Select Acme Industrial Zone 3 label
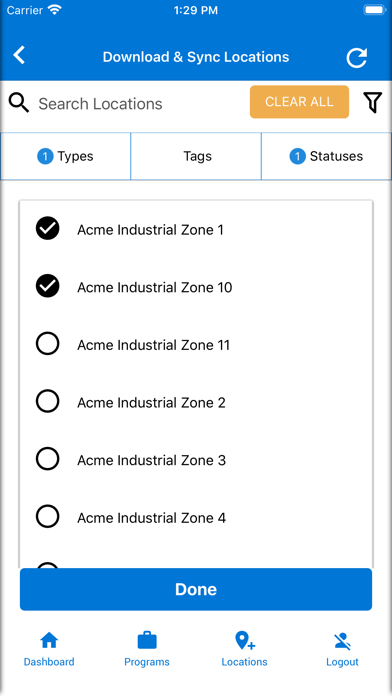 coord(151,460)
